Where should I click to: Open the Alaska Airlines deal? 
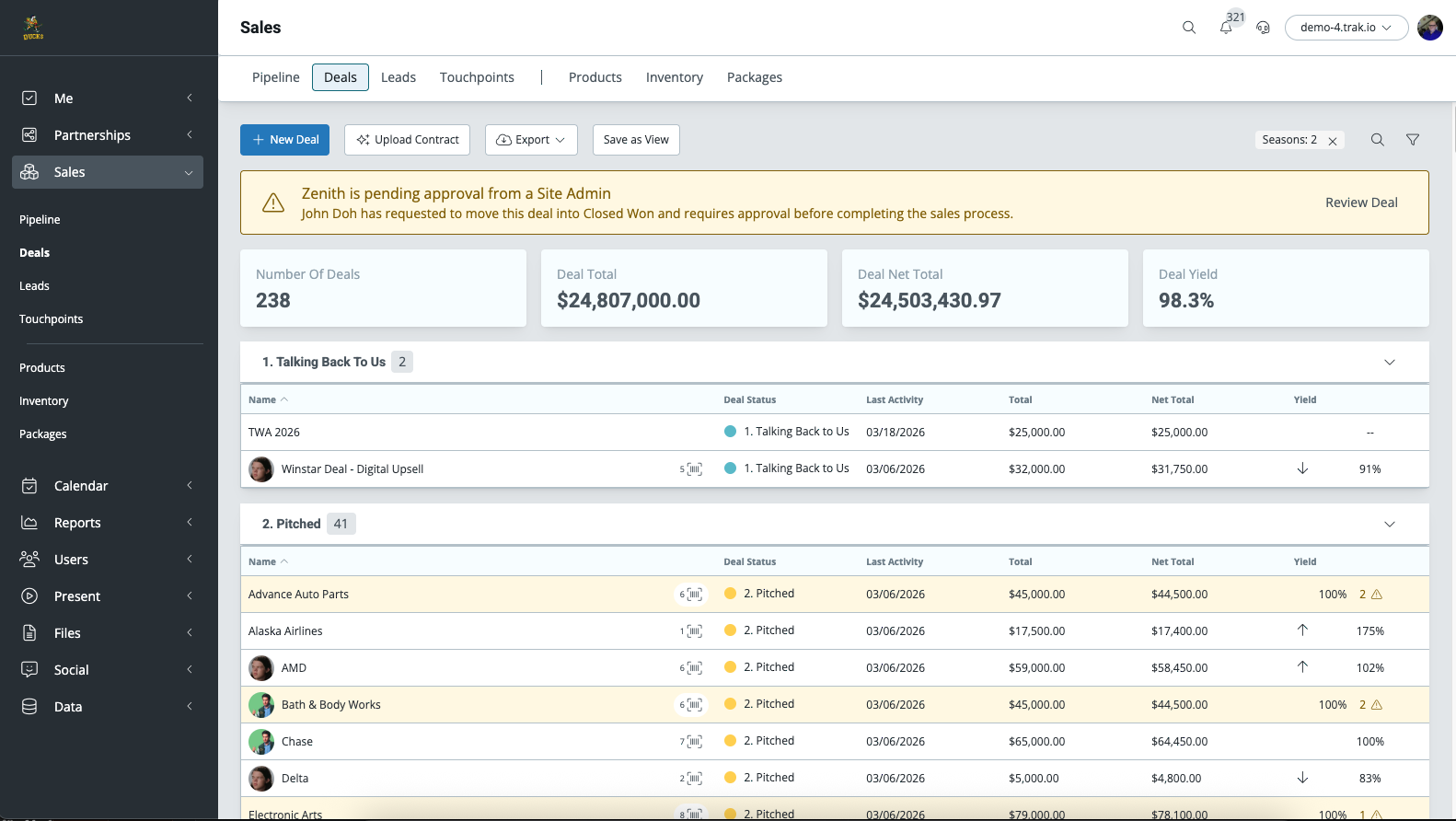click(x=285, y=631)
